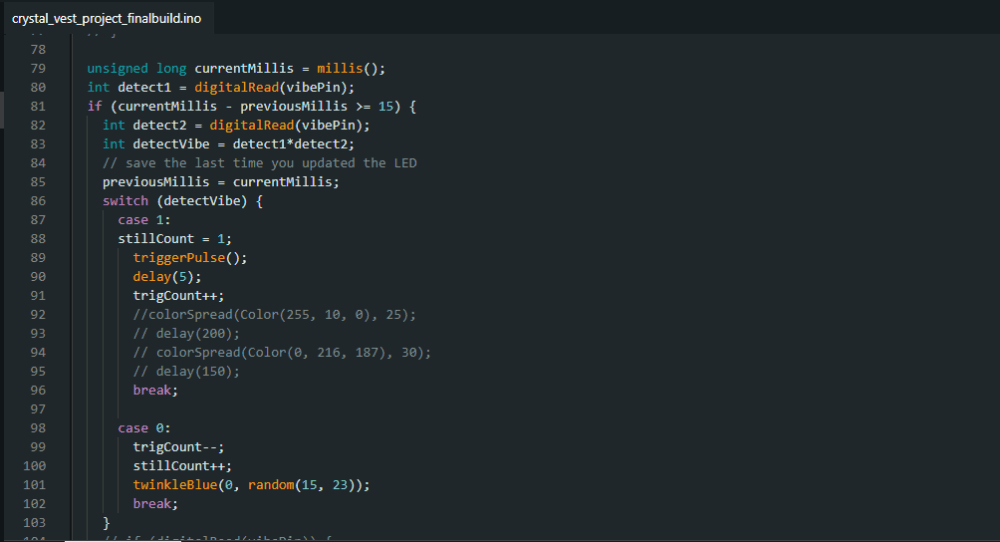Click line number 98 in the gutter
This screenshot has width=1000, height=542.
(x=38, y=428)
